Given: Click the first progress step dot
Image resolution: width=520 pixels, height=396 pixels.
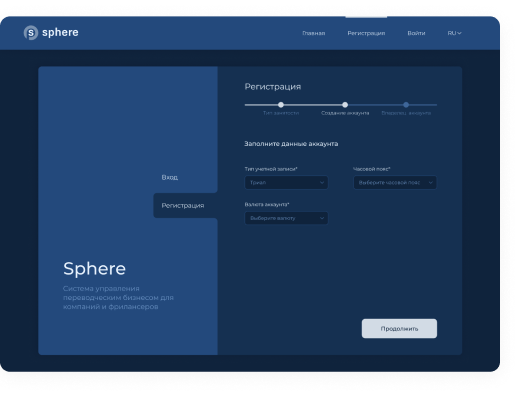Looking at the screenshot, I should 281,105.
